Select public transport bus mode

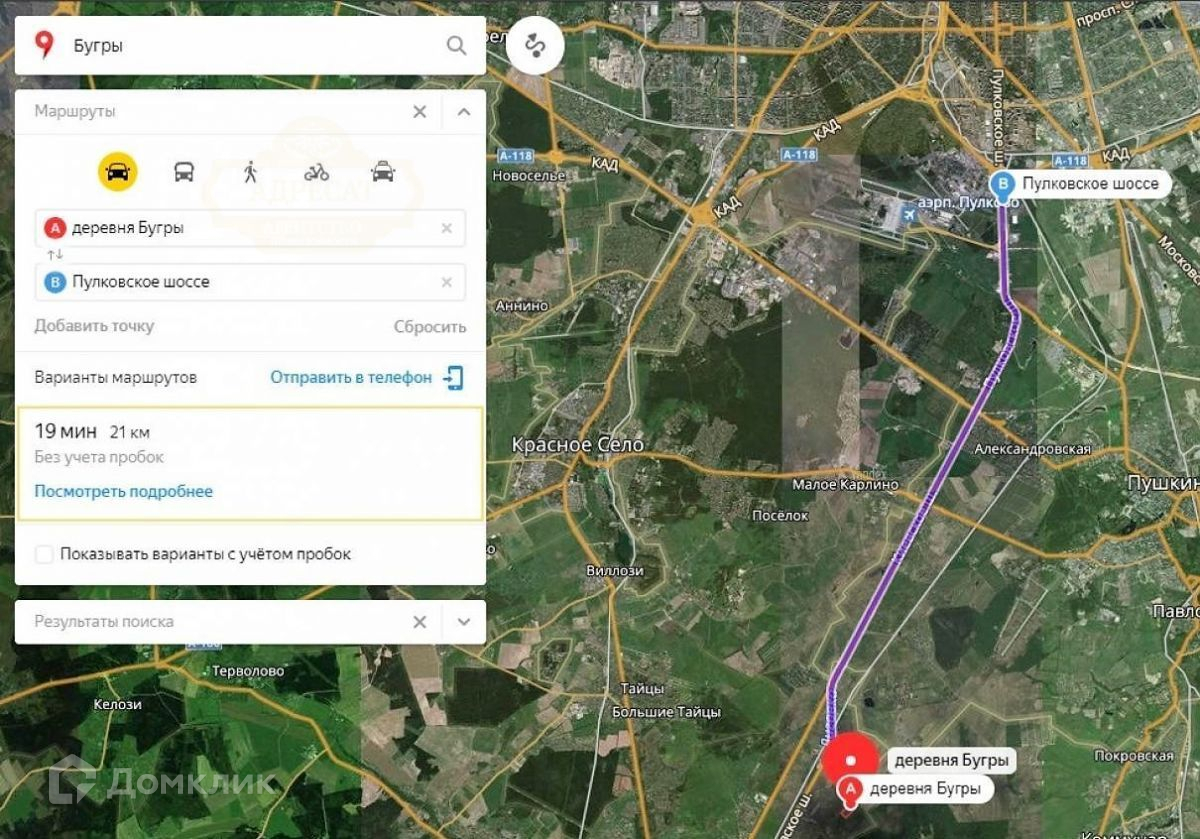(x=184, y=172)
